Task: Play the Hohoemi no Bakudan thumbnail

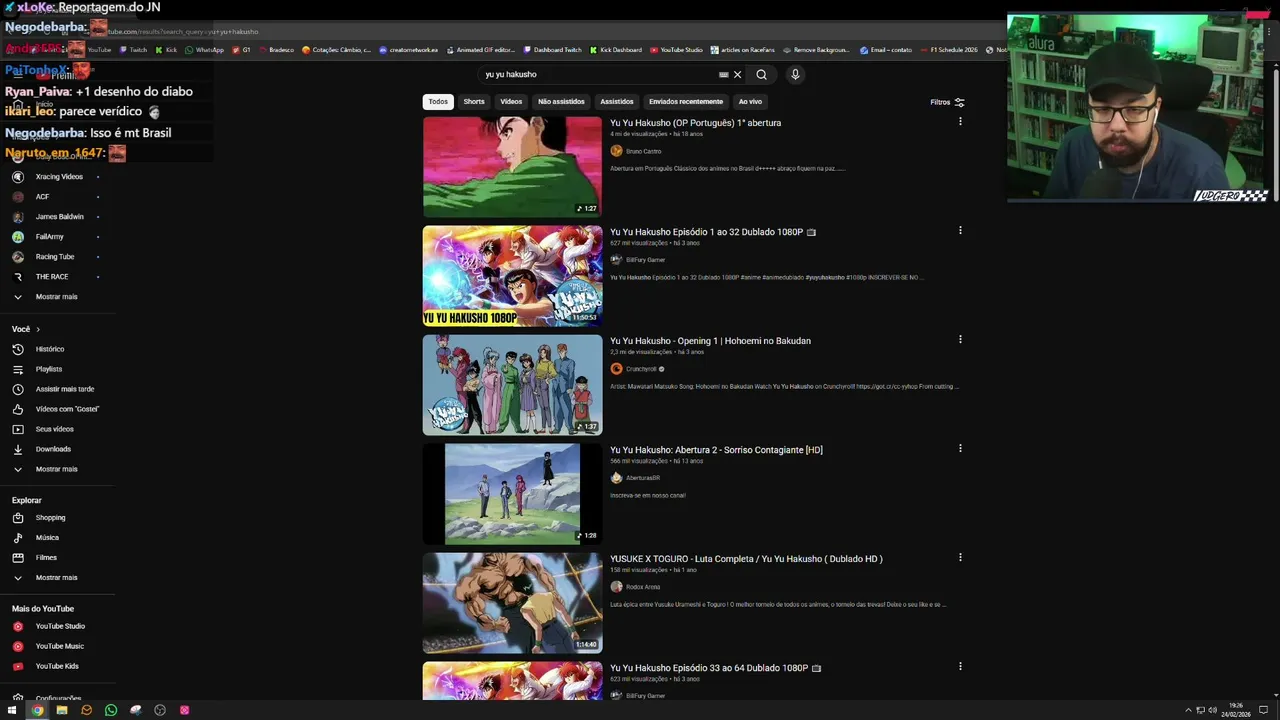Action: pyautogui.click(x=512, y=384)
